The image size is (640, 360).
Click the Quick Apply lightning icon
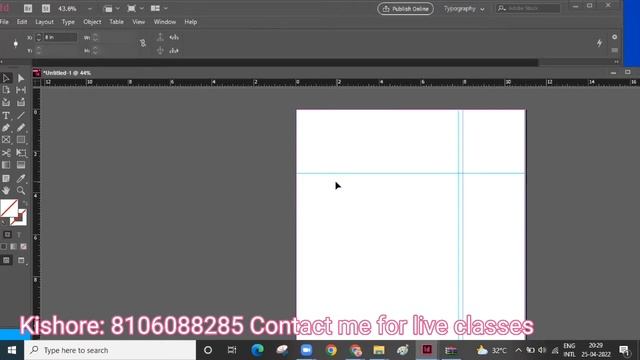[x=599, y=43]
